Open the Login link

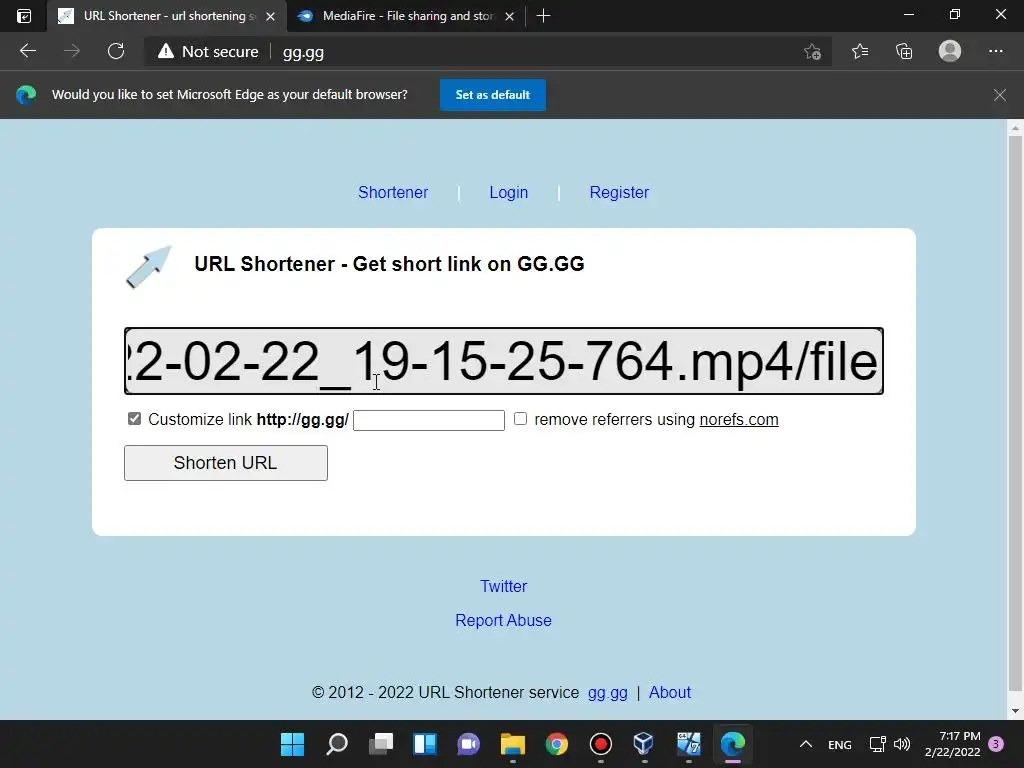509,193
